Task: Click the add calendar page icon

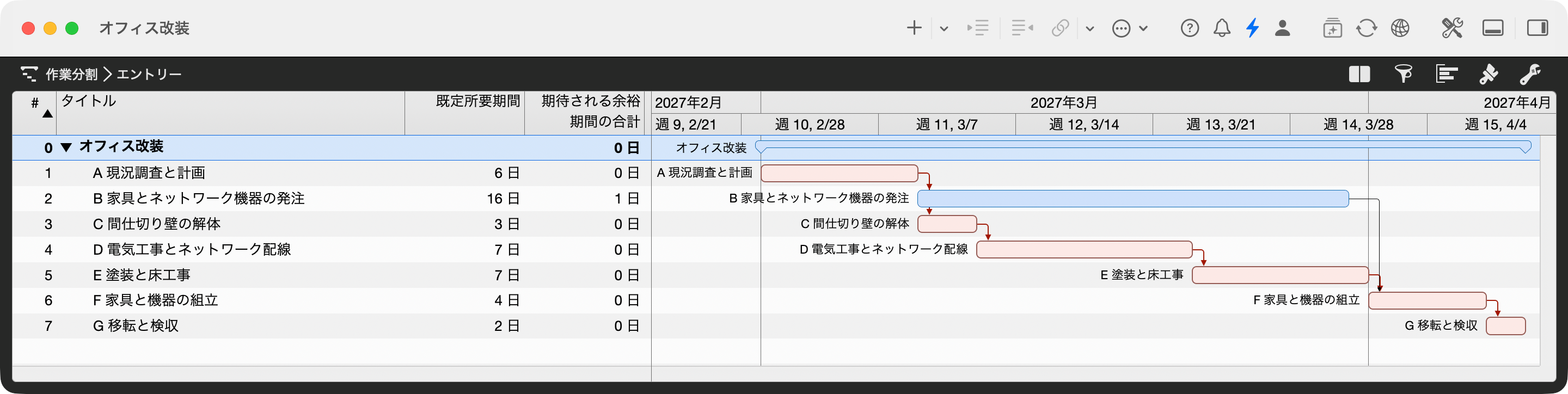Action: 1332,28
